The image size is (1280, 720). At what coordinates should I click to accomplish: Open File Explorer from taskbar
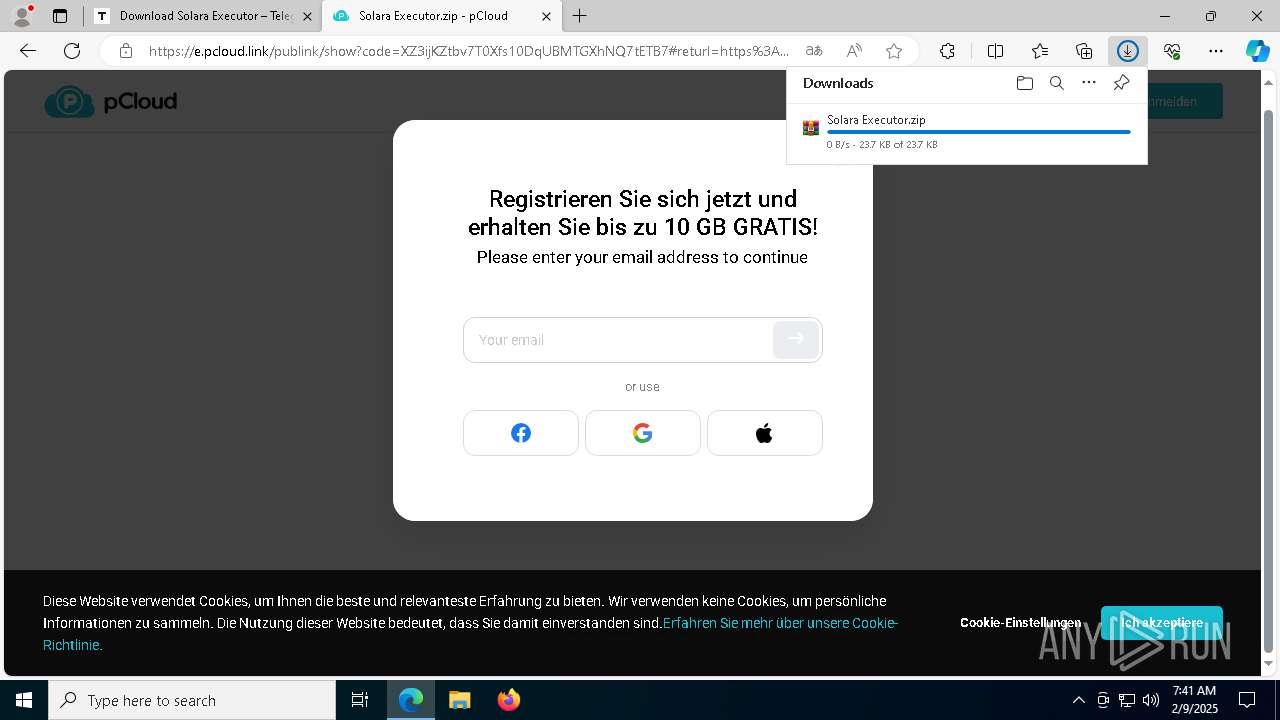click(459, 700)
